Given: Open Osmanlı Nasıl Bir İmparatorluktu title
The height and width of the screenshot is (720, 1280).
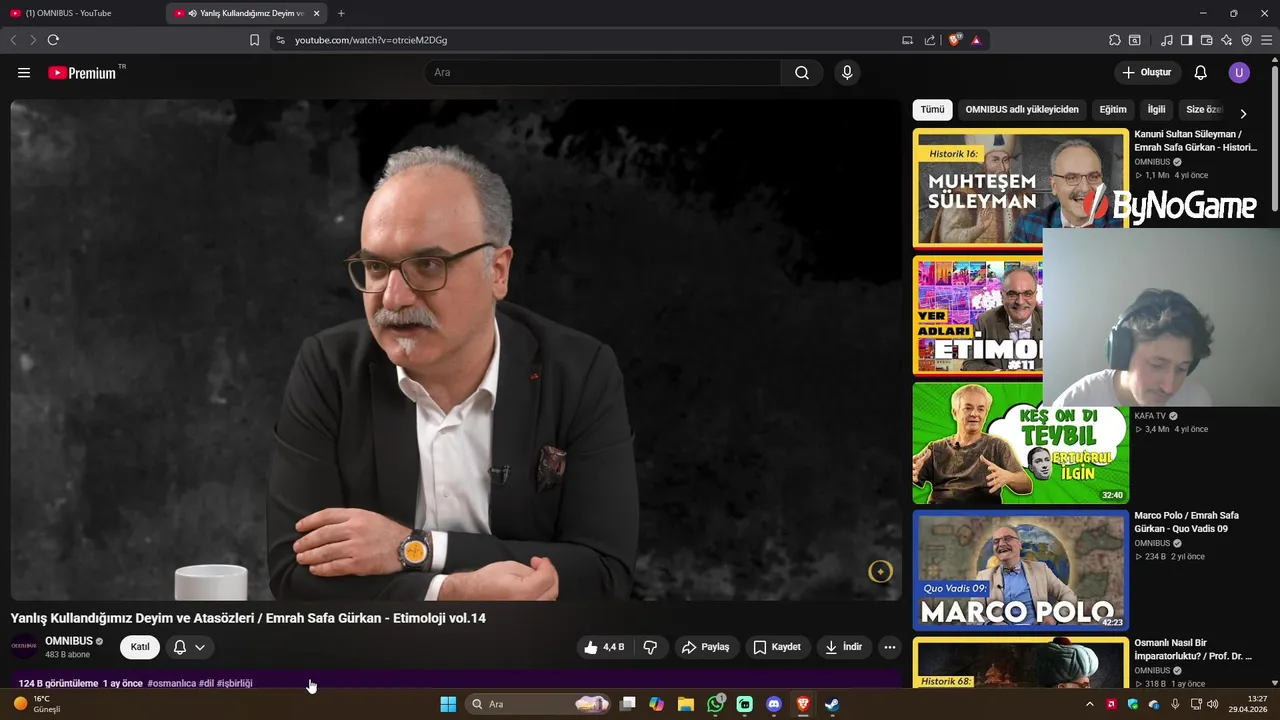Looking at the screenshot, I should pos(1193,649).
